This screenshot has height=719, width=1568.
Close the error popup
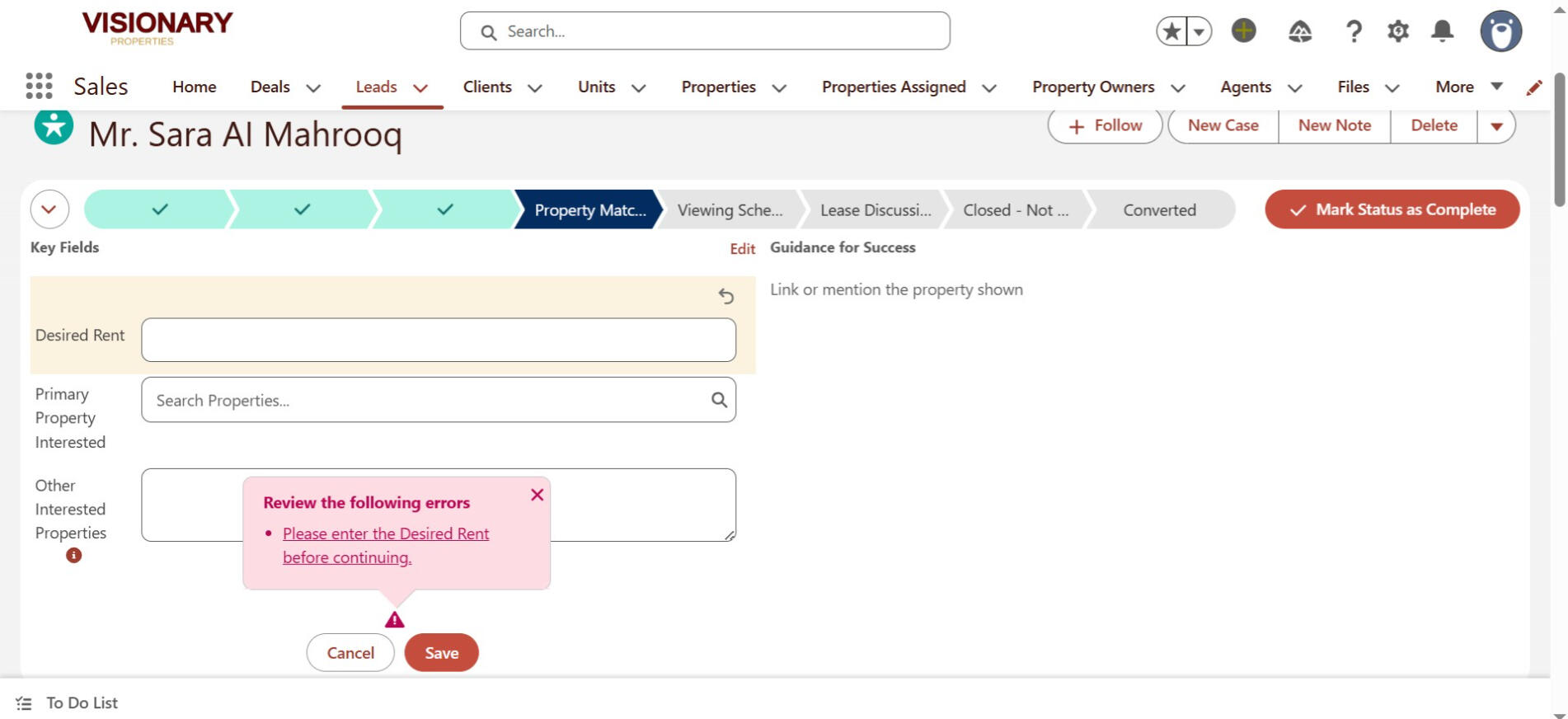tap(537, 495)
